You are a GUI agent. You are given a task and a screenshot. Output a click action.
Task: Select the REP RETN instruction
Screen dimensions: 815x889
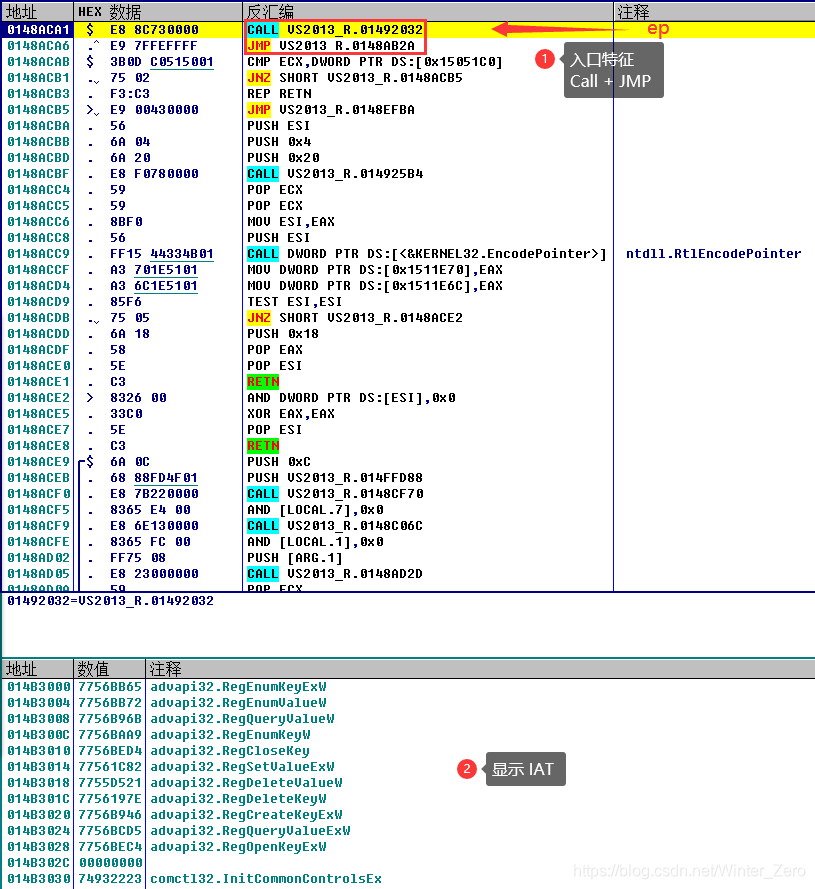coord(279,94)
